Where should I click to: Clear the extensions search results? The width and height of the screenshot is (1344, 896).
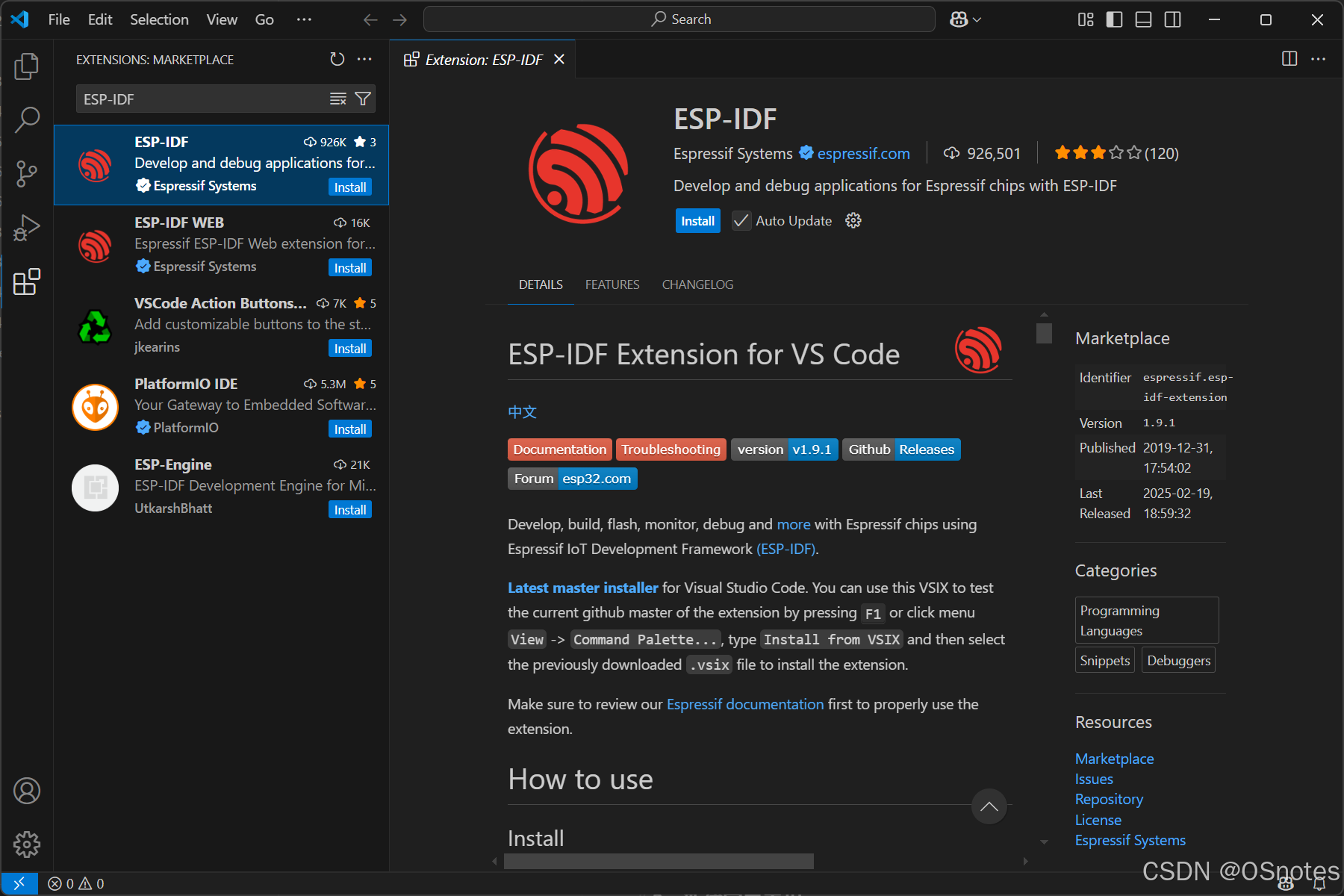pyautogui.click(x=338, y=99)
